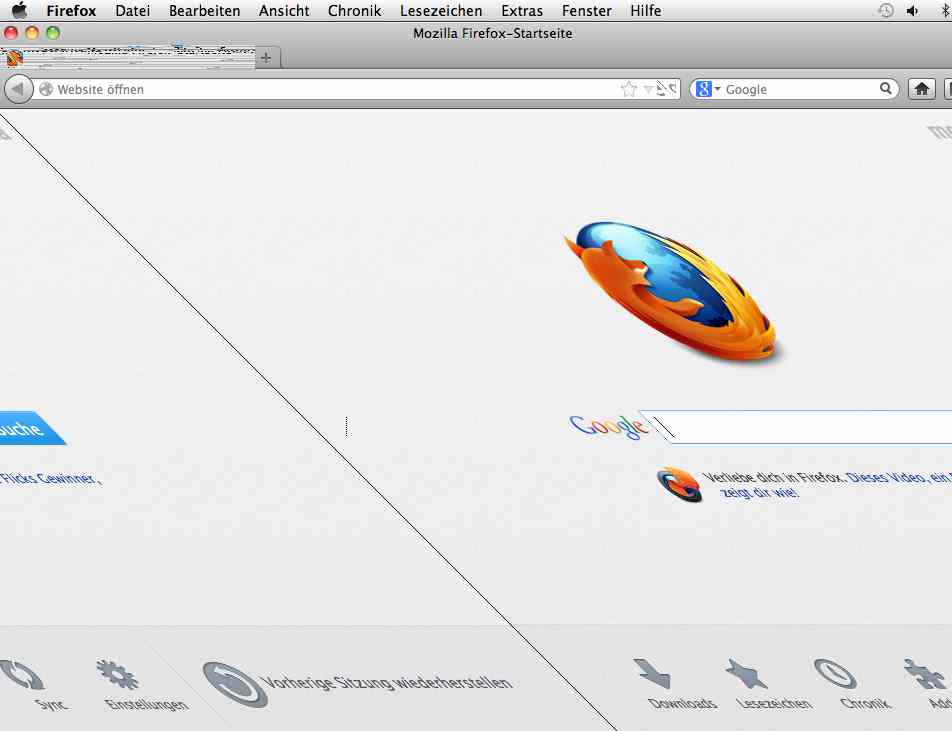Open the Hilfe menu
Screen dimensions: 952x731
[x=645, y=11]
